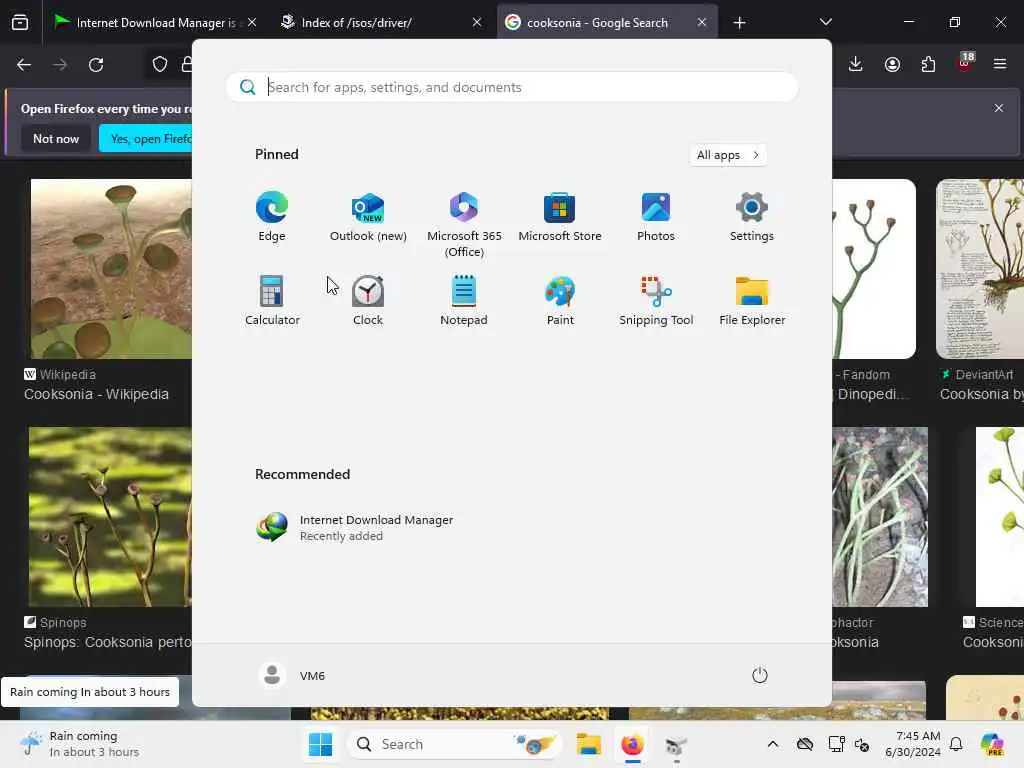Open the list all tabs dropdown
This screenshot has height=768, width=1024.
tap(825, 22)
